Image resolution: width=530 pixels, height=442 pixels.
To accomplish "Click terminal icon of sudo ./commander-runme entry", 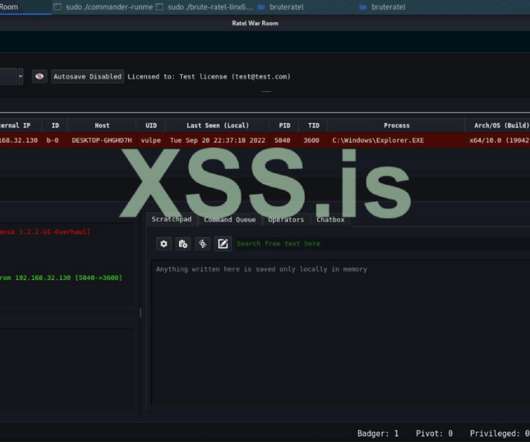I will tap(58, 7).
